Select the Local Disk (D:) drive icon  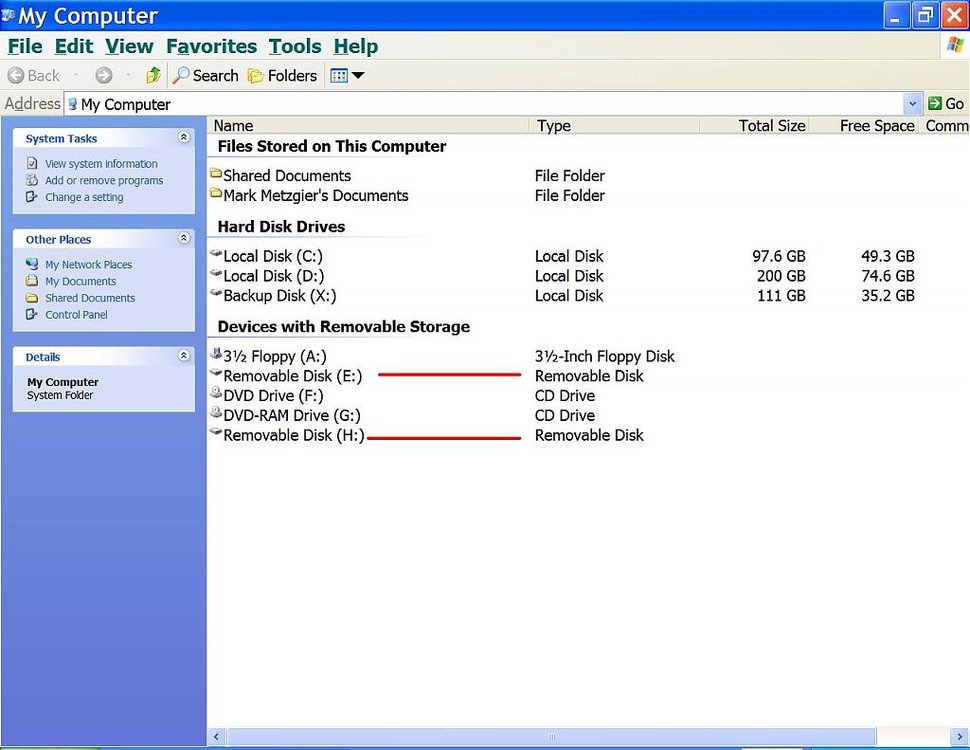pyautogui.click(x=216, y=273)
